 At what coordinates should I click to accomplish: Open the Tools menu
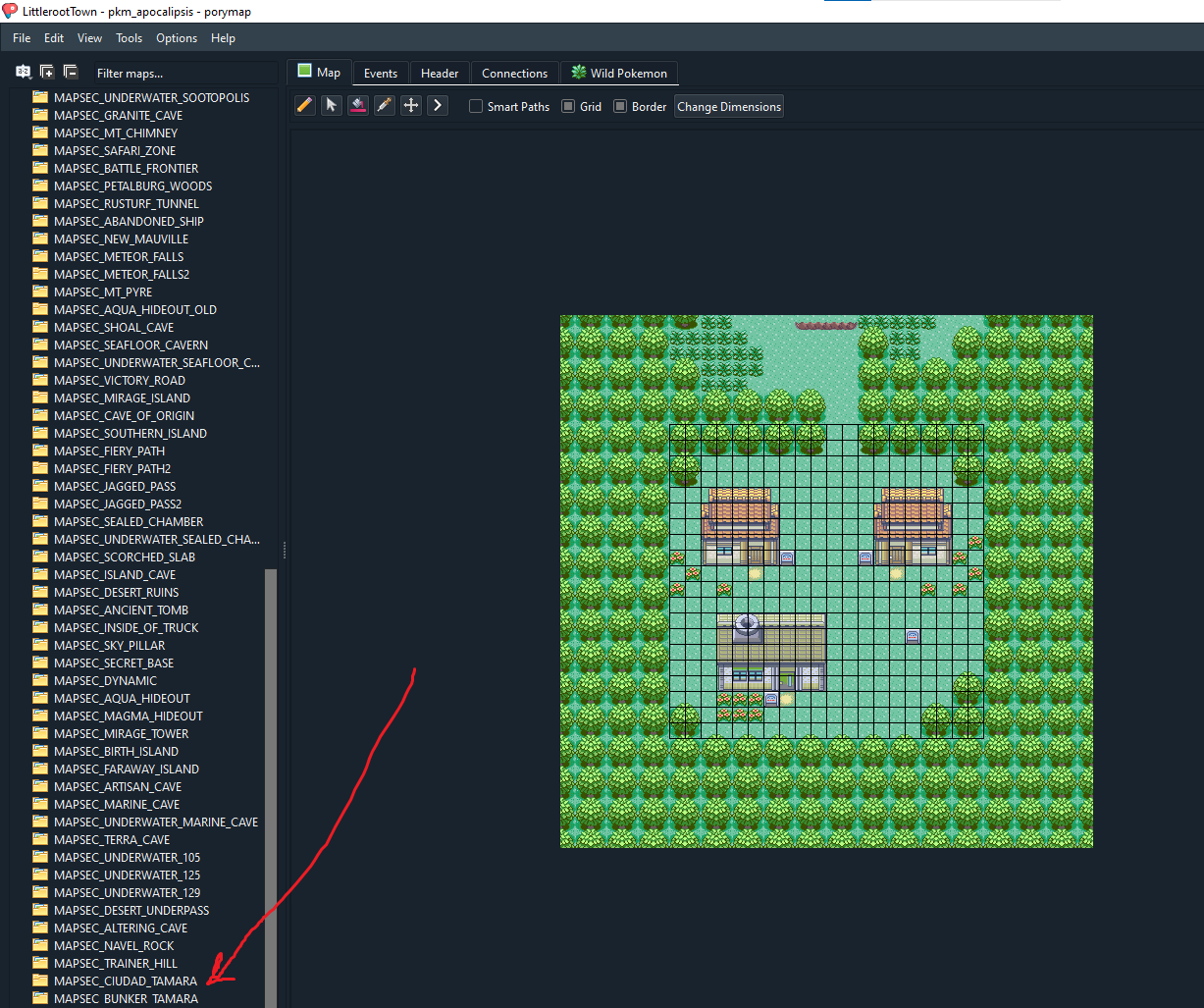point(129,38)
